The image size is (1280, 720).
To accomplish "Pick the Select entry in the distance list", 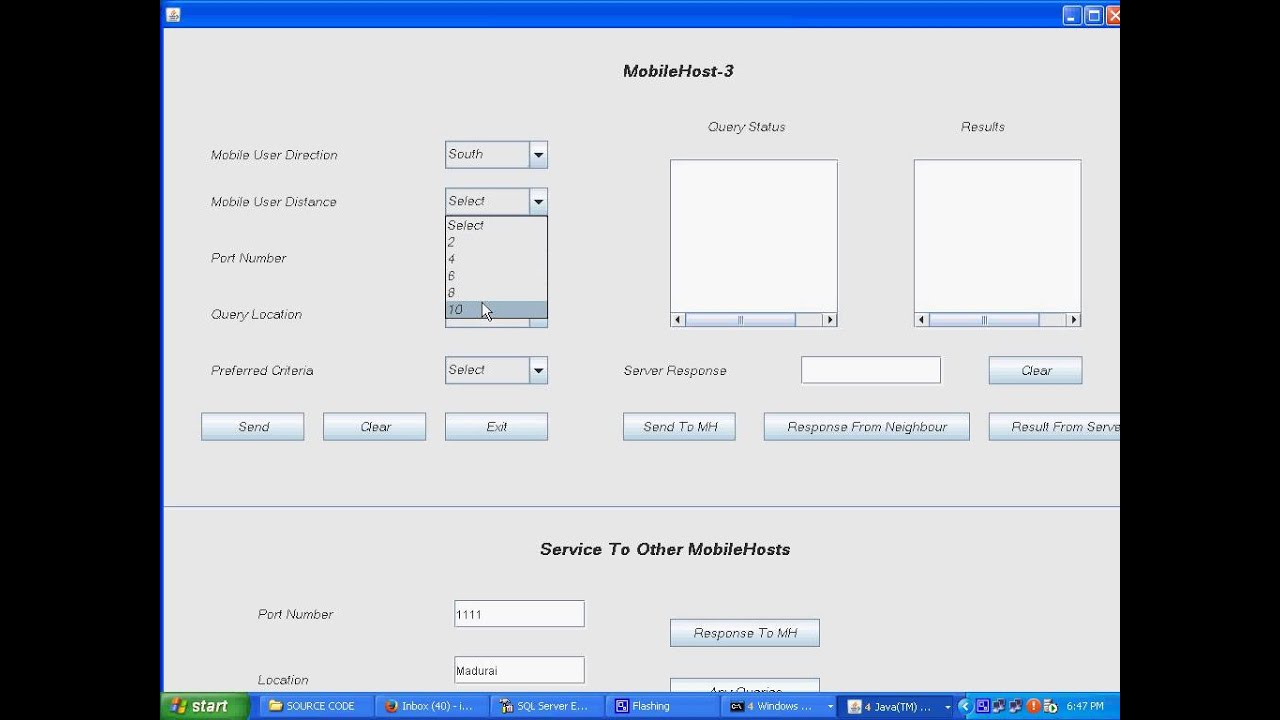I will click(x=496, y=225).
